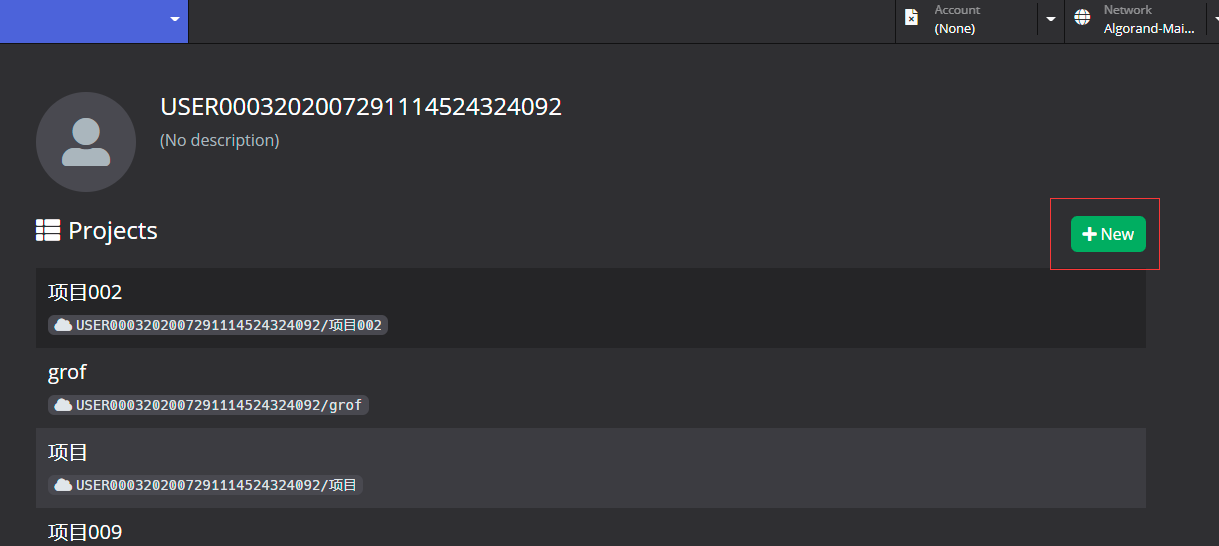Click the plus icon in New button
The height and width of the screenshot is (546, 1219).
pyautogui.click(x=1090, y=234)
